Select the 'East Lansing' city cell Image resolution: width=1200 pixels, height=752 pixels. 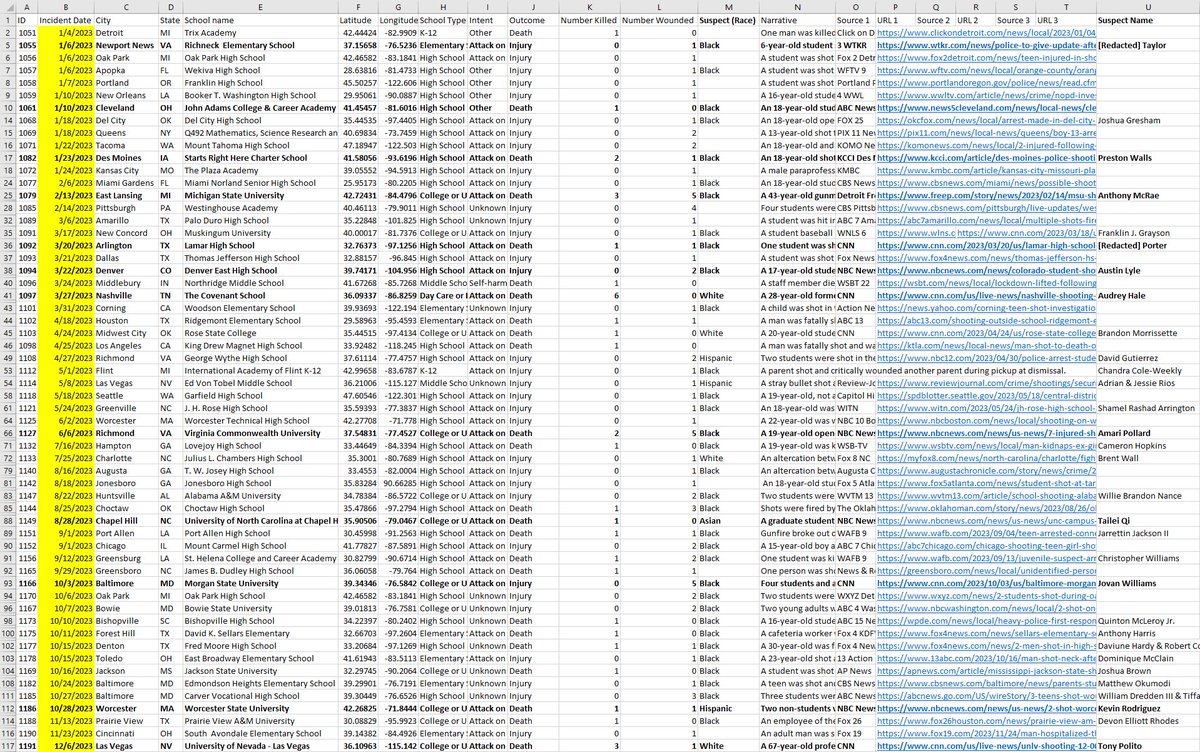click(x=125, y=196)
